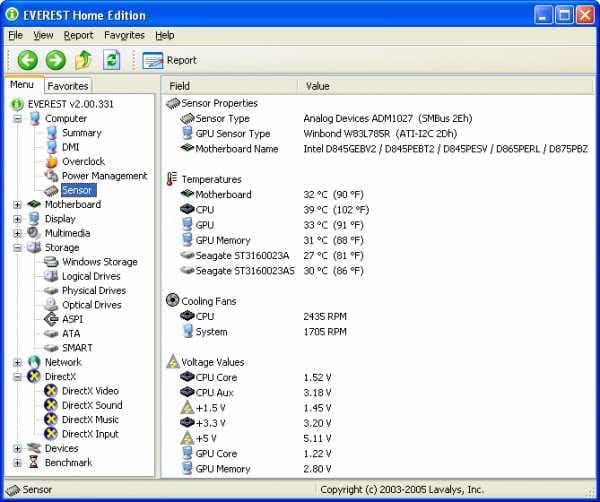Click the Optical Drives disc icon
The image size is (600, 502).
[51, 305]
